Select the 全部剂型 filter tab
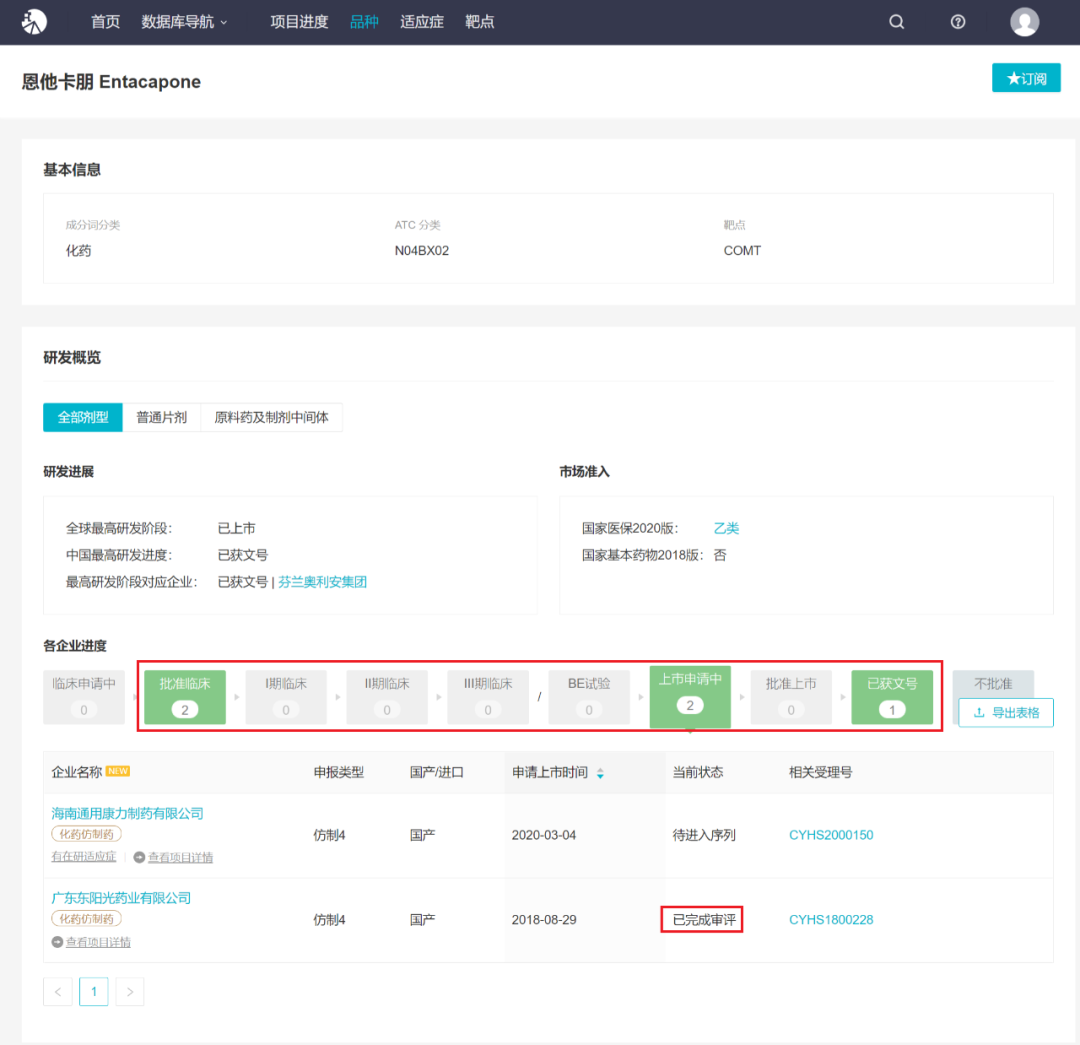Screen dimensions: 1080x1045 pyautogui.click(x=83, y=417)
